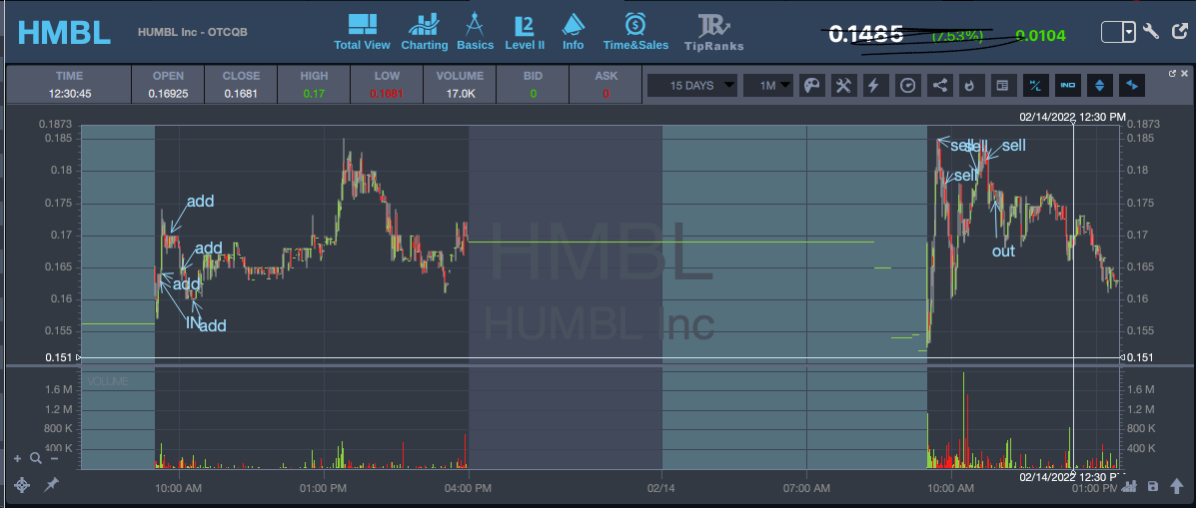Open the 15 DAYS range dropdown

tap(693, 85)
